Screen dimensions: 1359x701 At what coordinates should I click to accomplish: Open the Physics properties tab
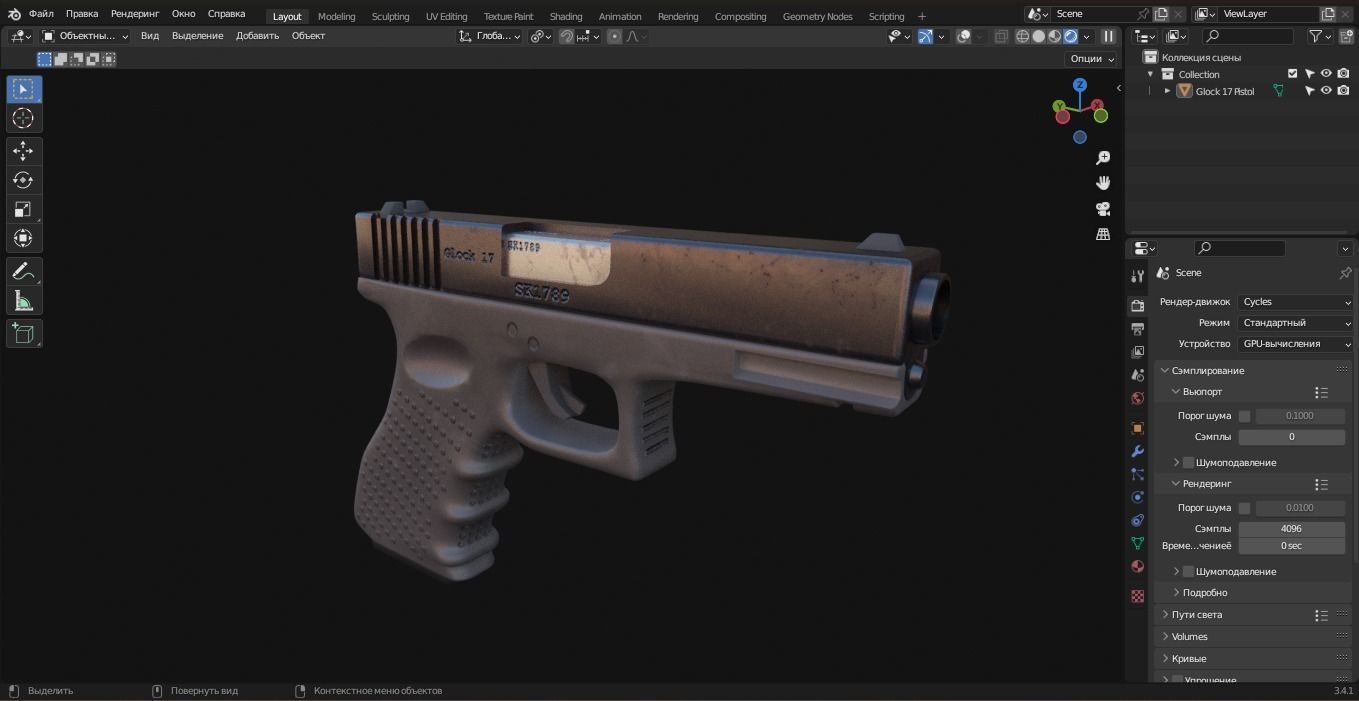point(1137,497)
